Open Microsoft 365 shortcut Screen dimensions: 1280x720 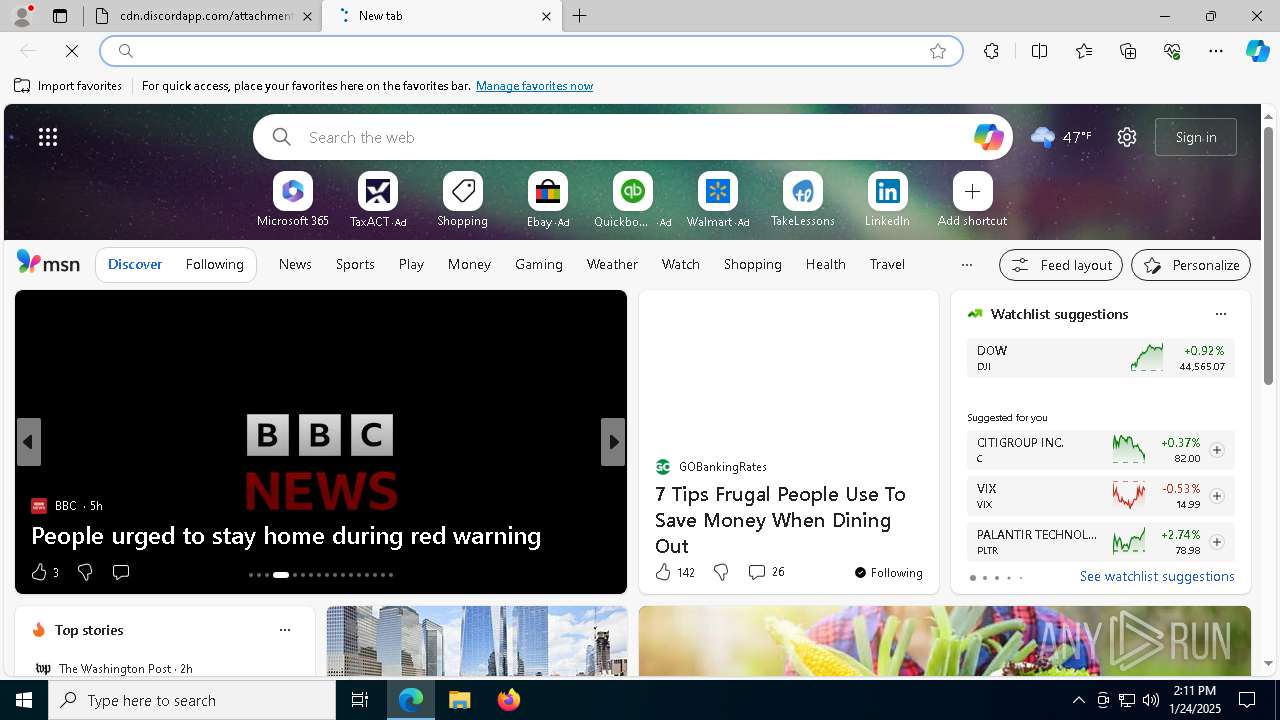pyautogui.click(x=293, y=200)
